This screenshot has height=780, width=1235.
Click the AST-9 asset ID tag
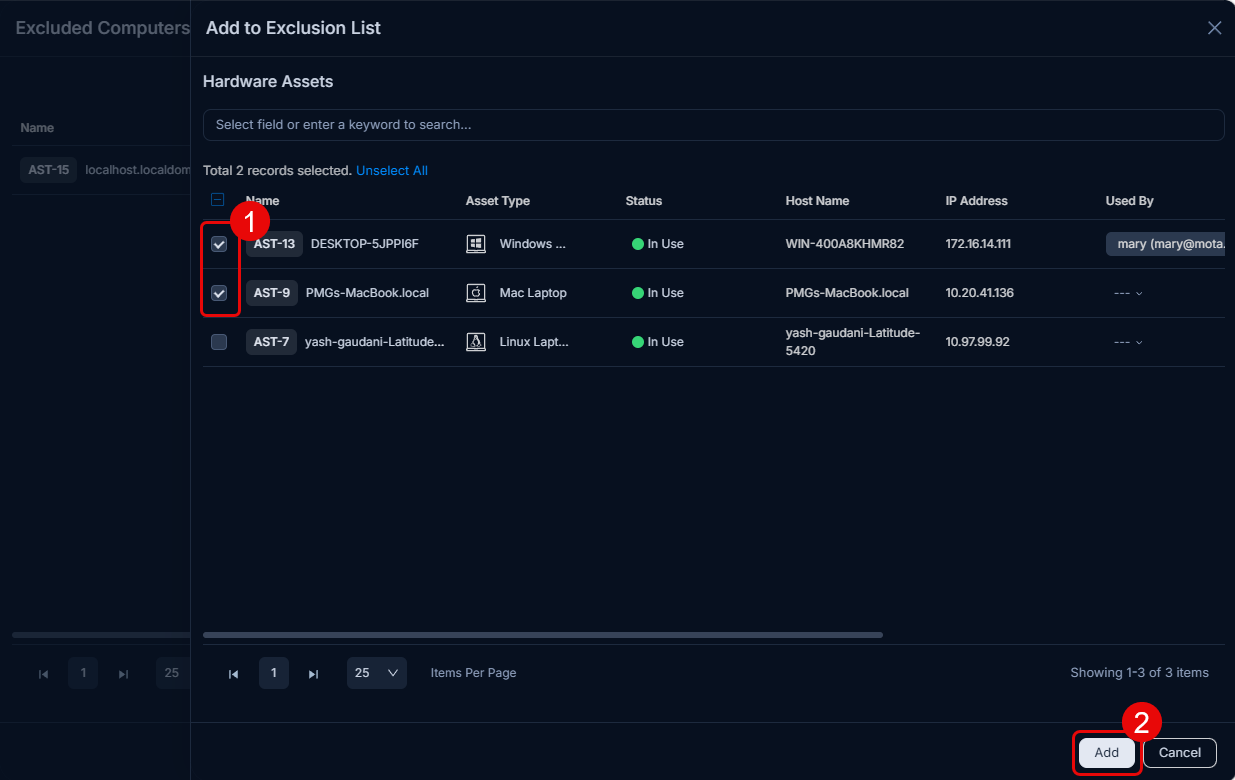coord(272,293)
